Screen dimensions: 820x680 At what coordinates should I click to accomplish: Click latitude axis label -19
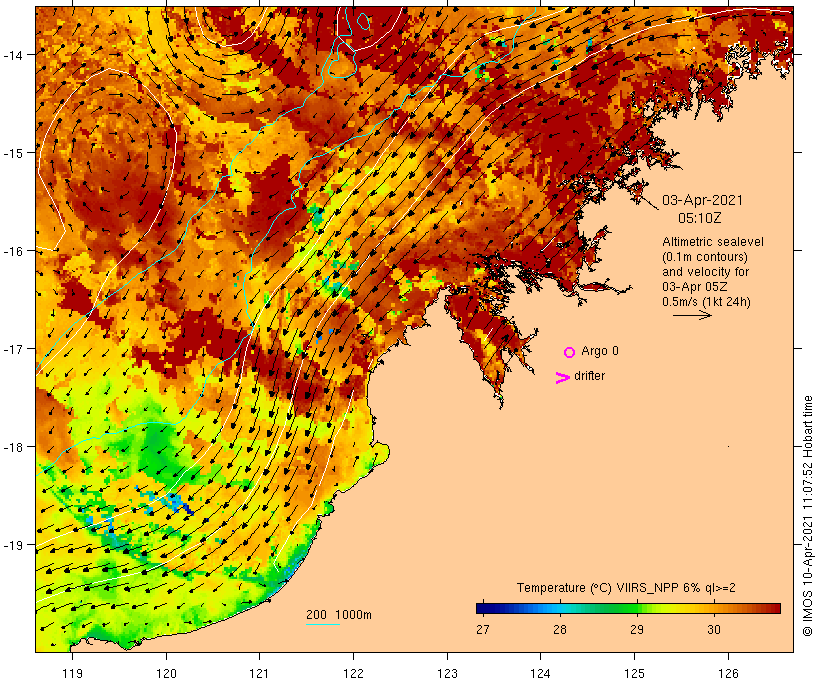click(x=13, y=545)
